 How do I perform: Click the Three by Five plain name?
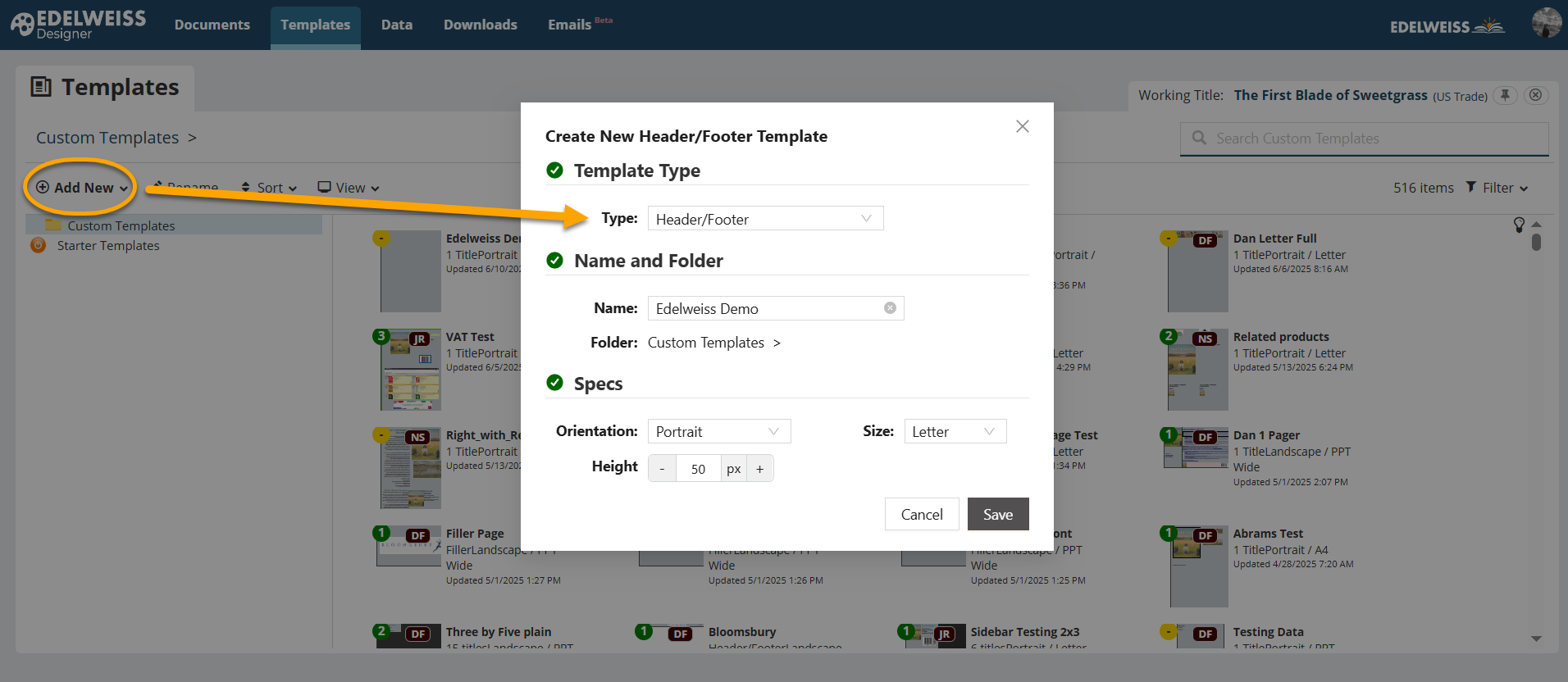499,632
